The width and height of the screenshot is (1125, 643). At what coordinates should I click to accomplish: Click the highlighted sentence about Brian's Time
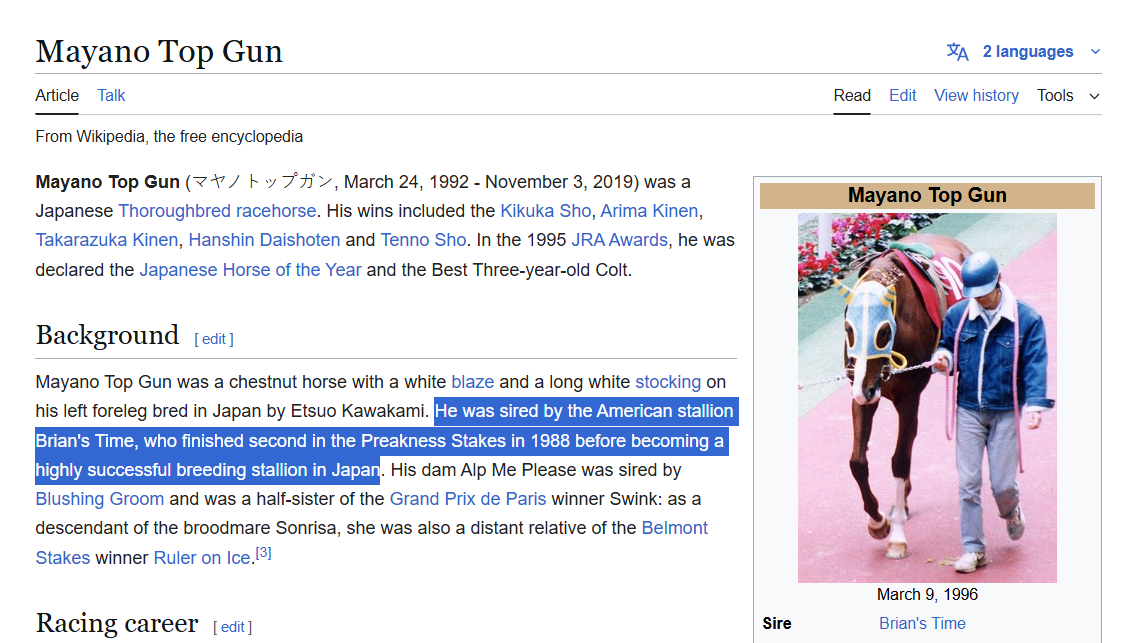(x=387, y=441)
